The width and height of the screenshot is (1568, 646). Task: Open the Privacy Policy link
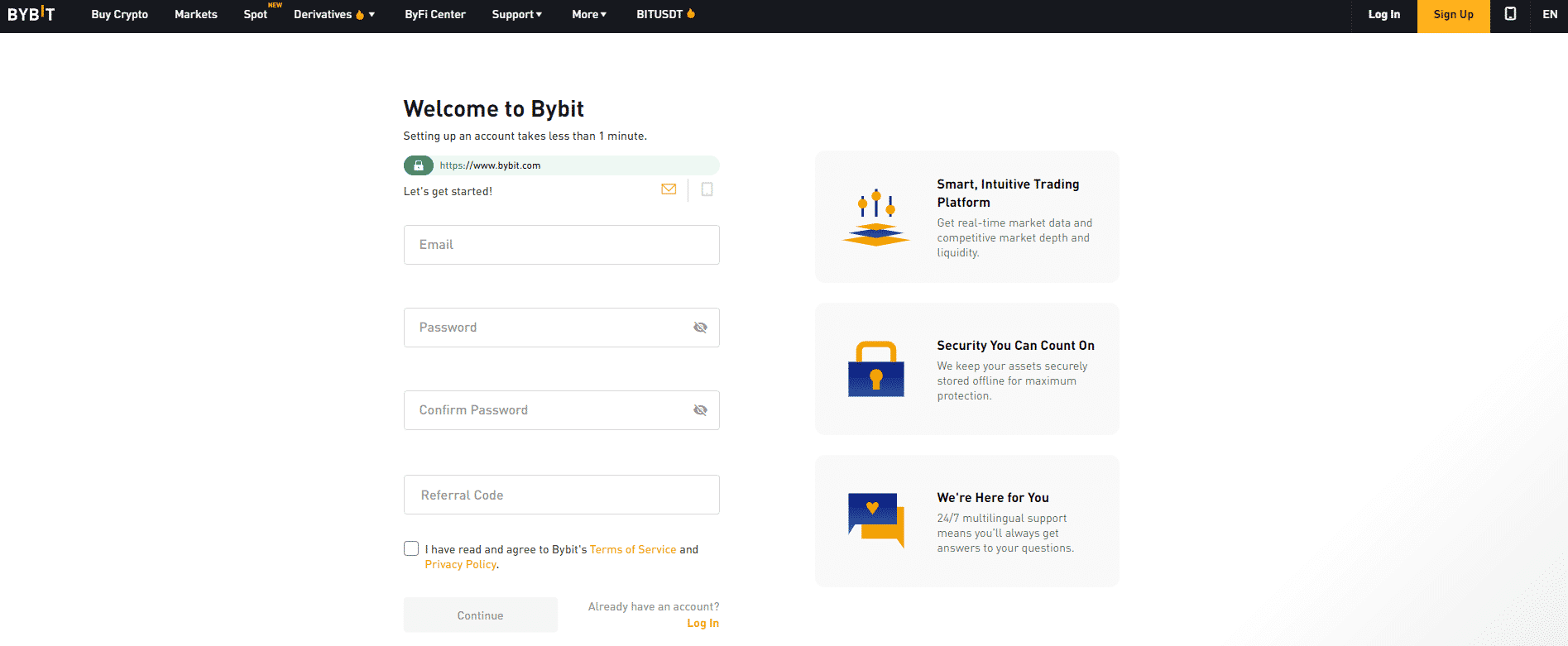pyautogui.click(x=460, y=564)
